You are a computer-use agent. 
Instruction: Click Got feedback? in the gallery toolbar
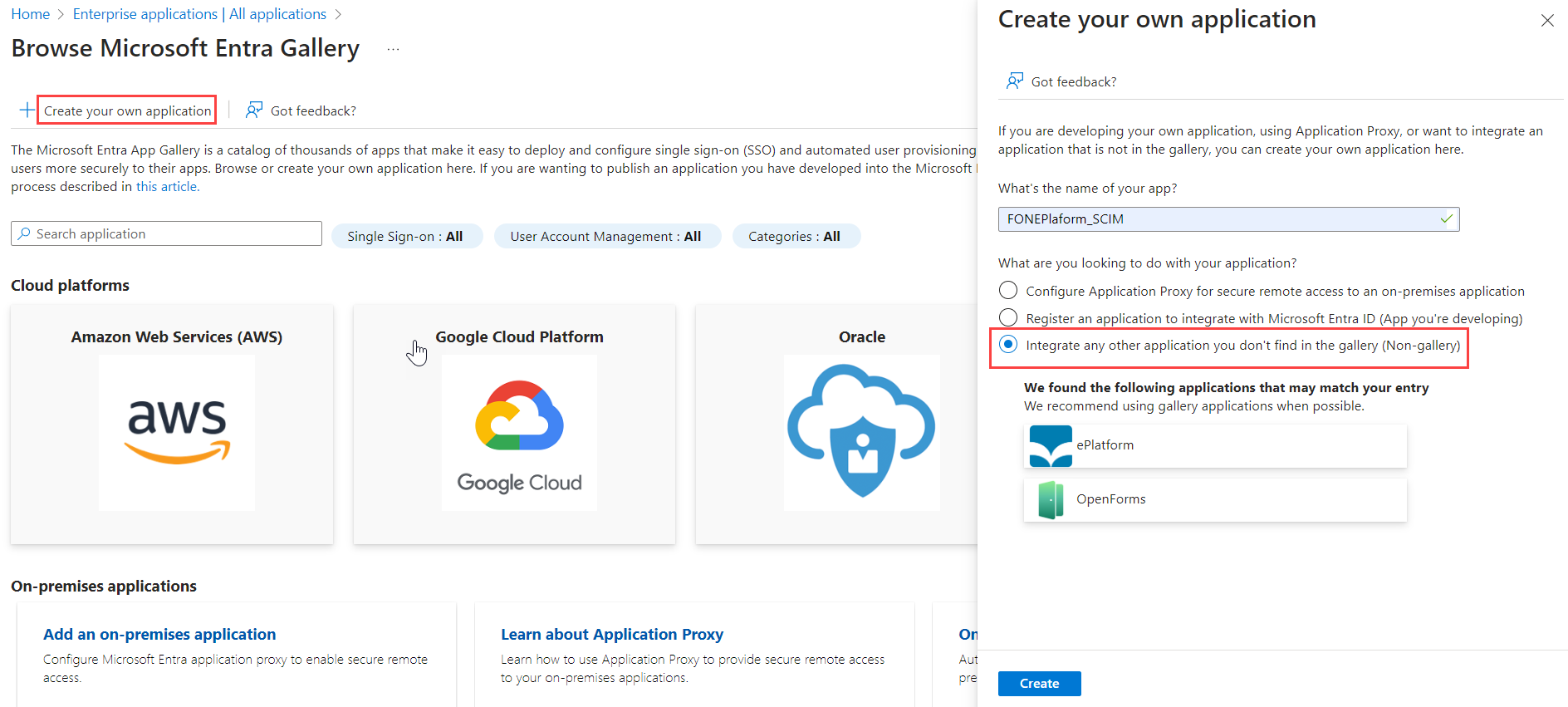tap(313, 110)
